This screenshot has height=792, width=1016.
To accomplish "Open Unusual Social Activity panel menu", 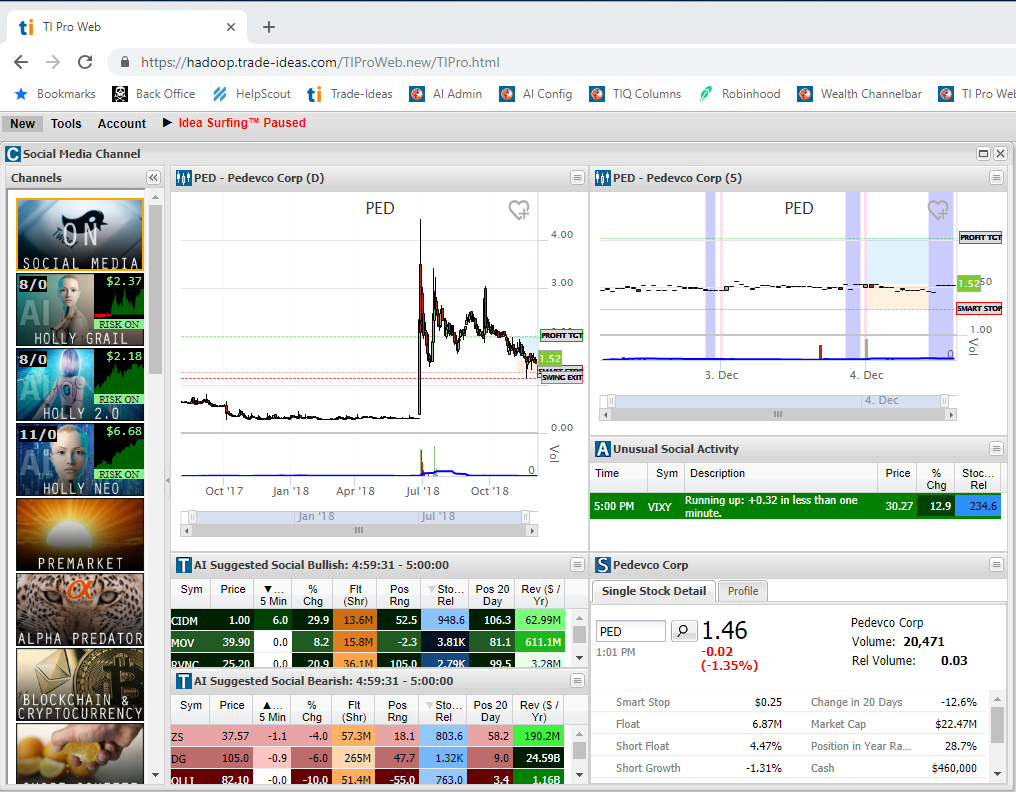I will coord(996,448).
